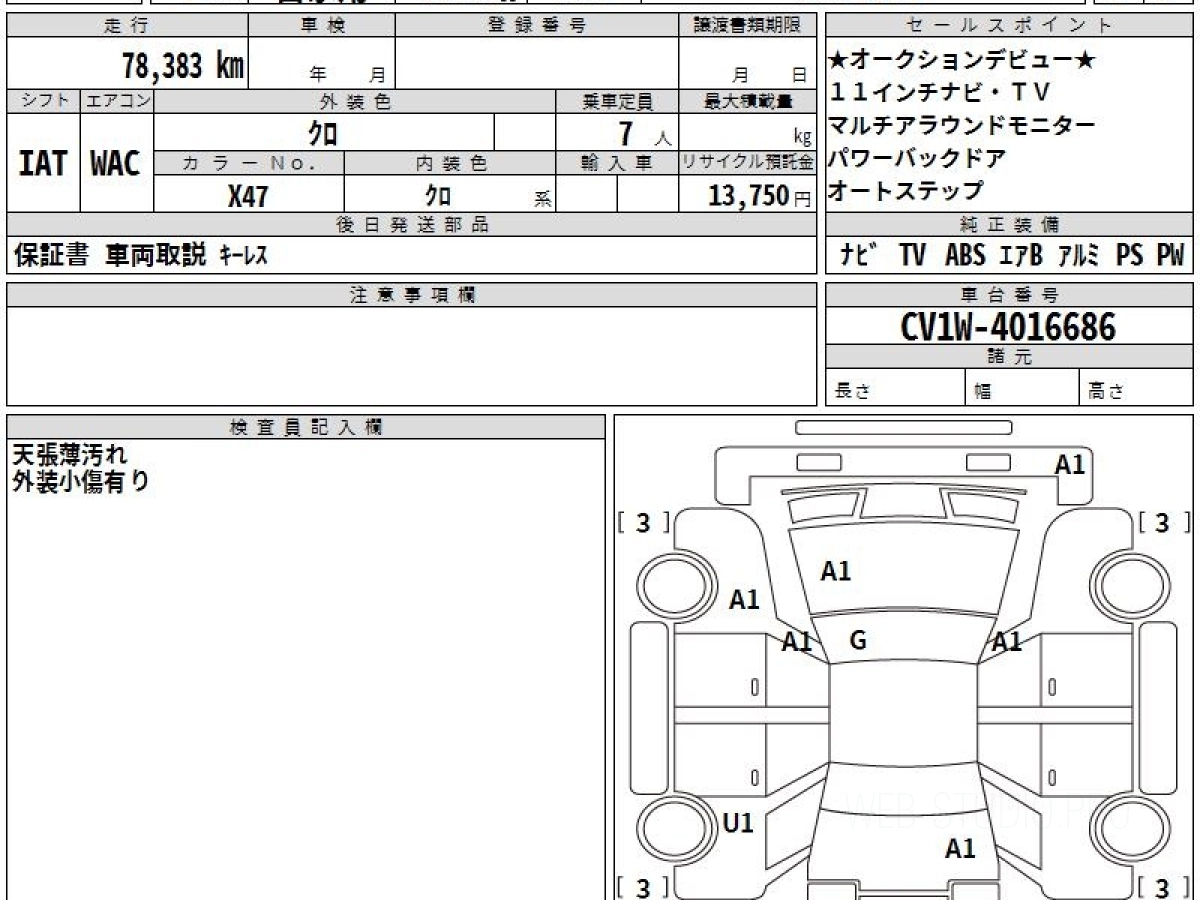
Task: Click the A1 mark on rear panel
Action: 960,849
